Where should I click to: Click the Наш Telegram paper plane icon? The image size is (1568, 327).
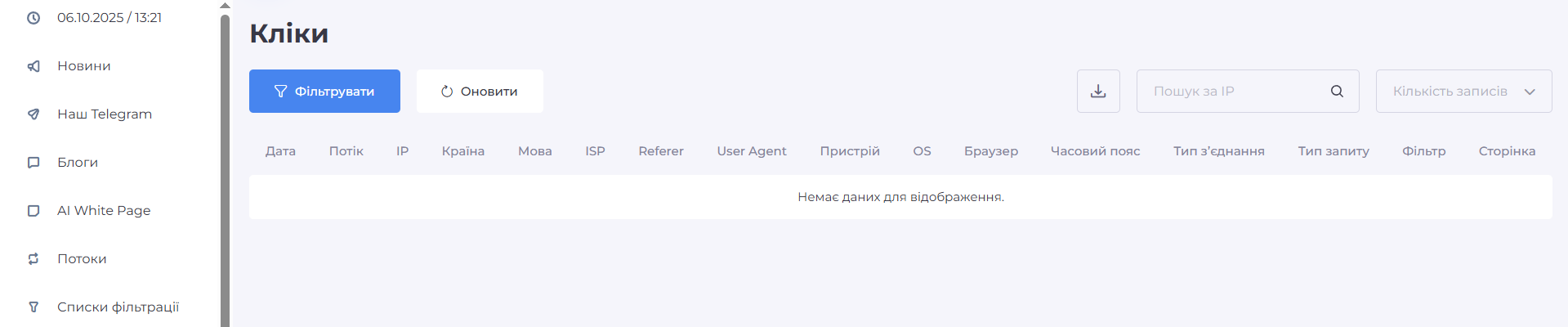click(34, 114)
